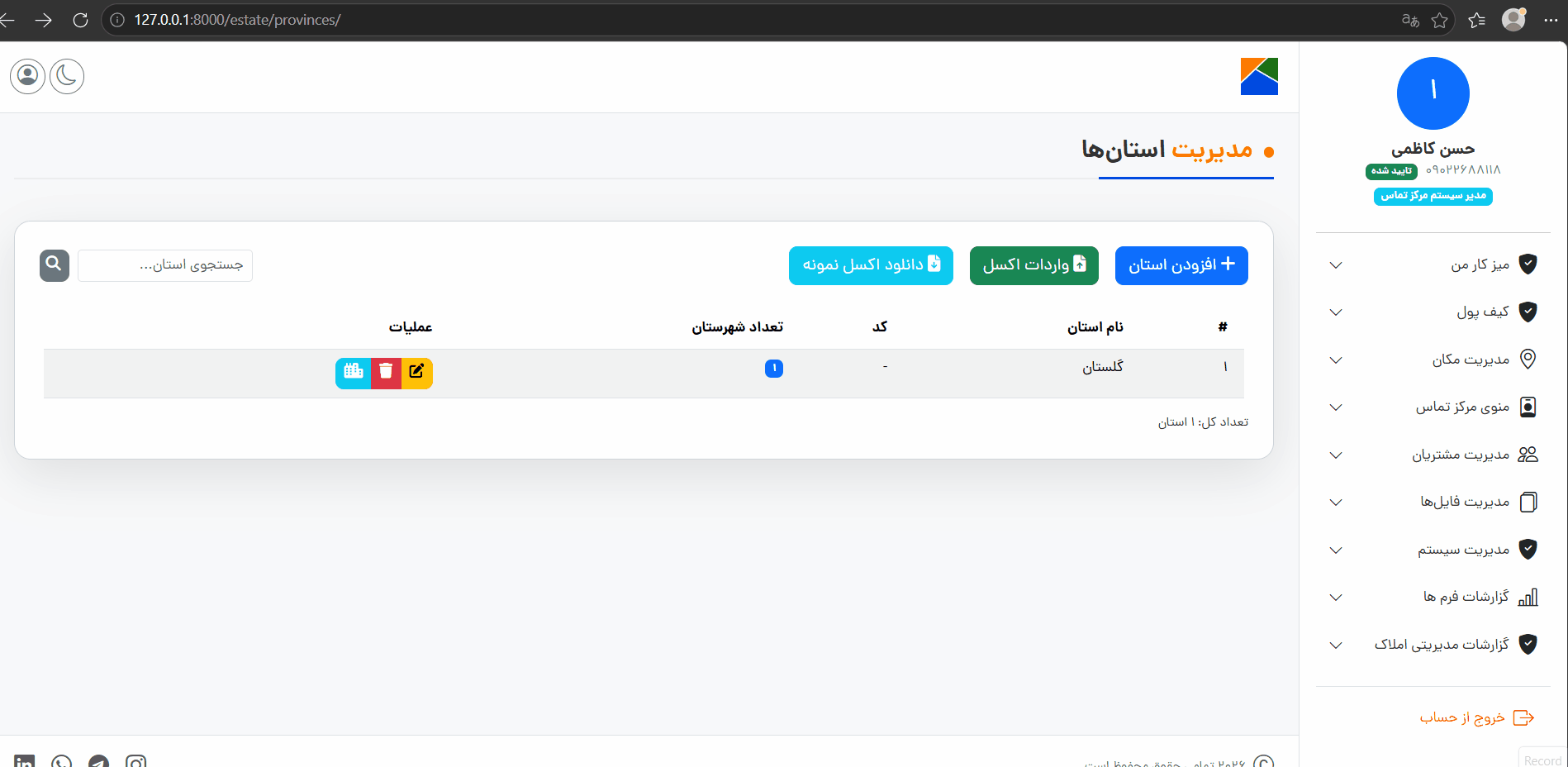
Task: Click the user name حسن کاظمی
Action: [x=1433, y=149]
